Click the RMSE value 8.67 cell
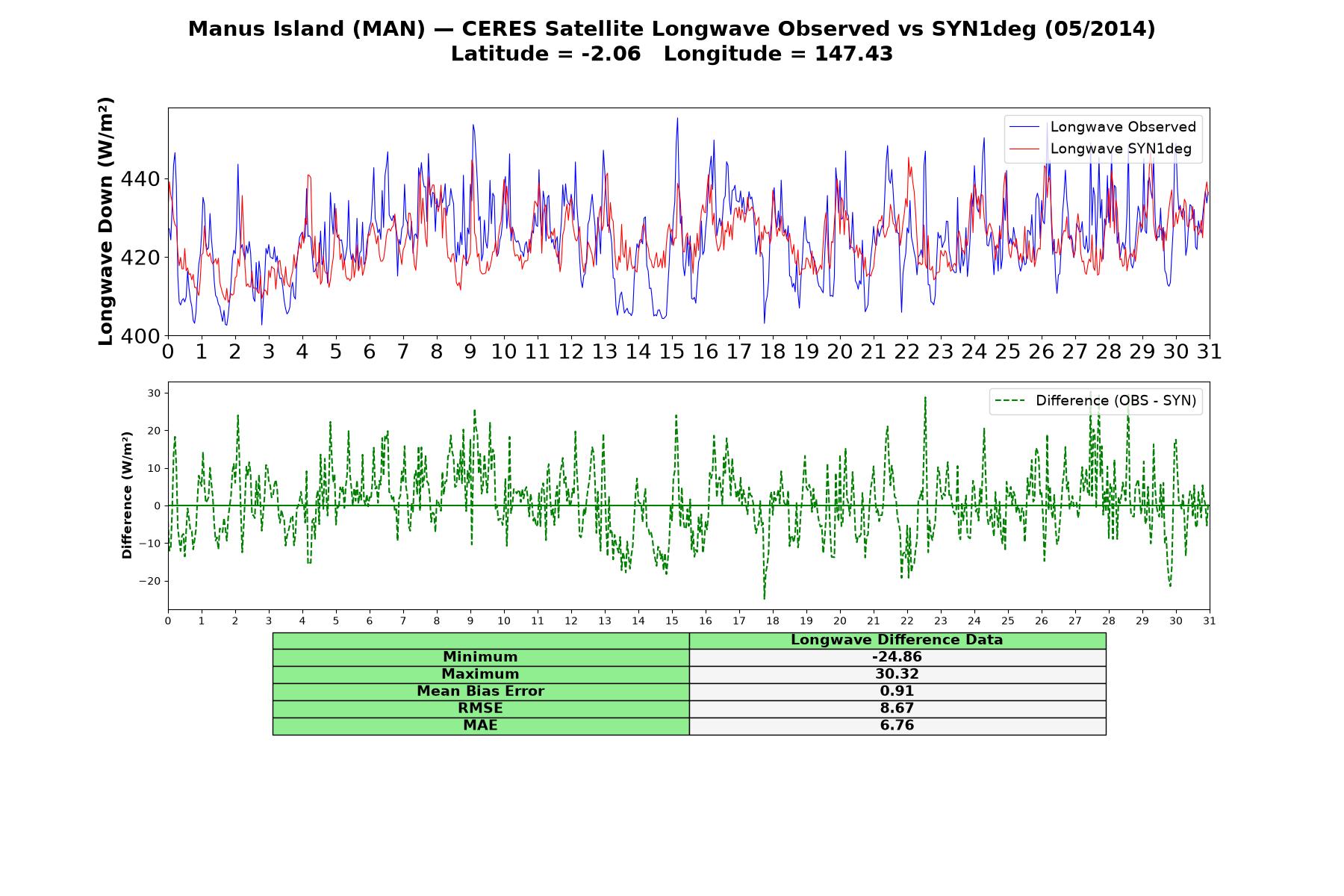This screenshot has height=896, width=1344. pos(897,709)
